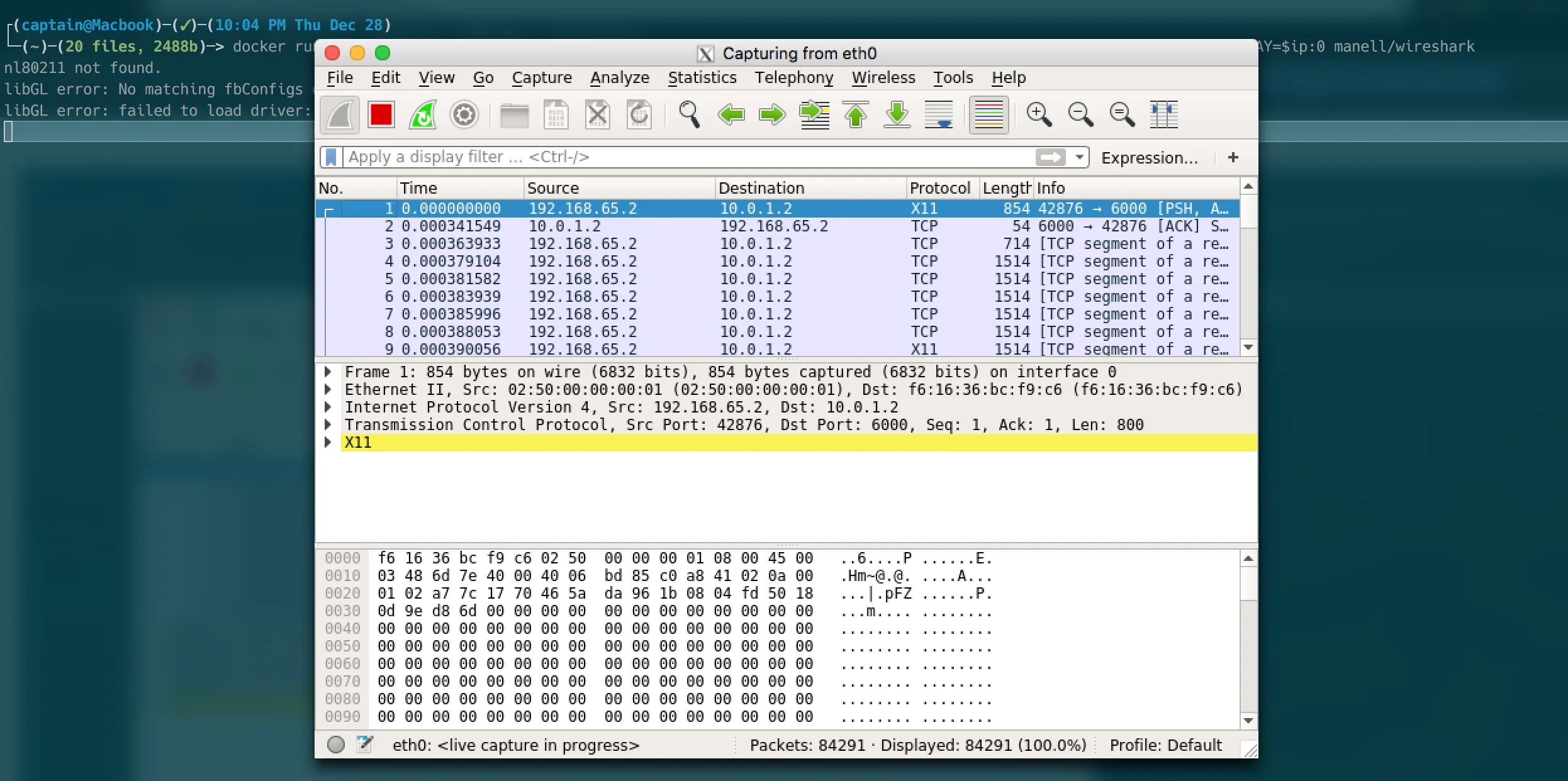The height and width of the screenshot is (781, 1568).
Task: Open capture file properties status icon
Action: [364, 745]
